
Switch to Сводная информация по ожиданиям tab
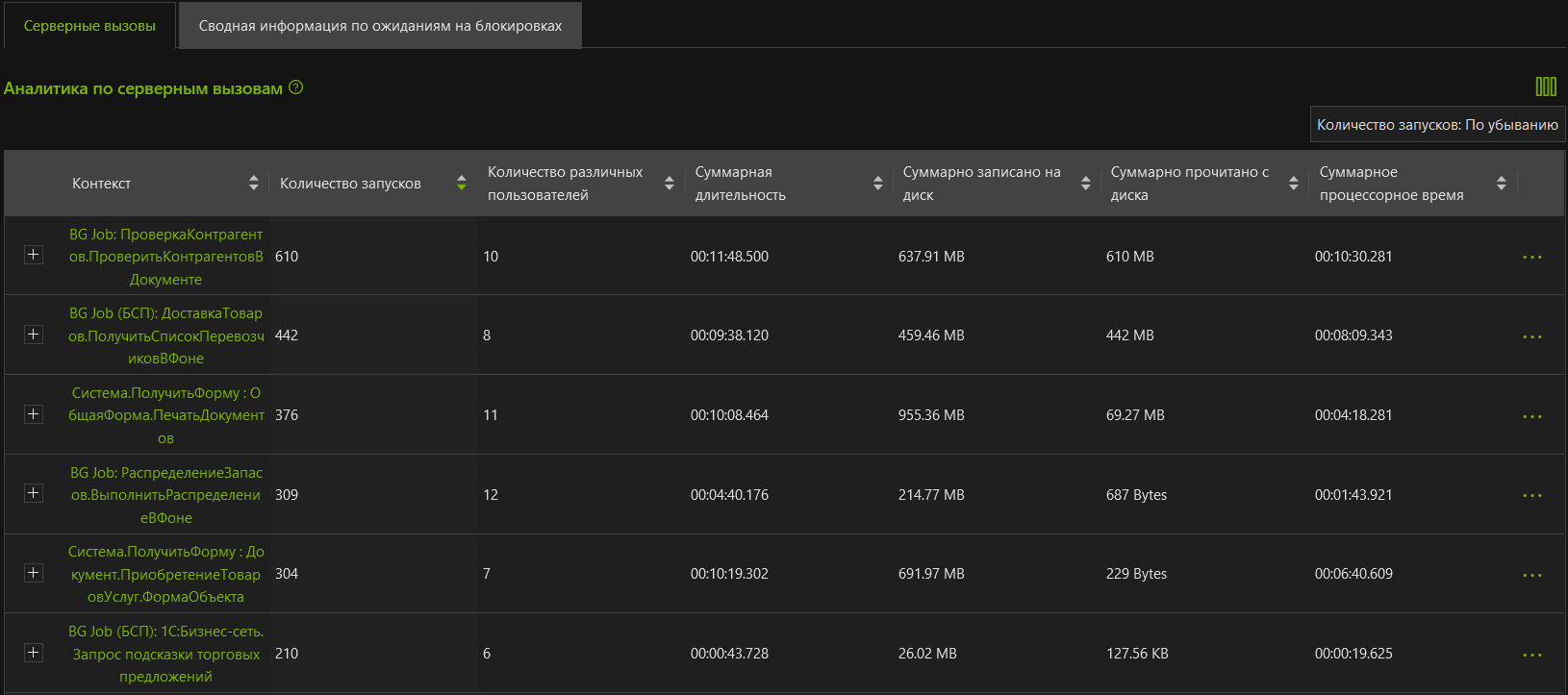(x=380, y=26)
